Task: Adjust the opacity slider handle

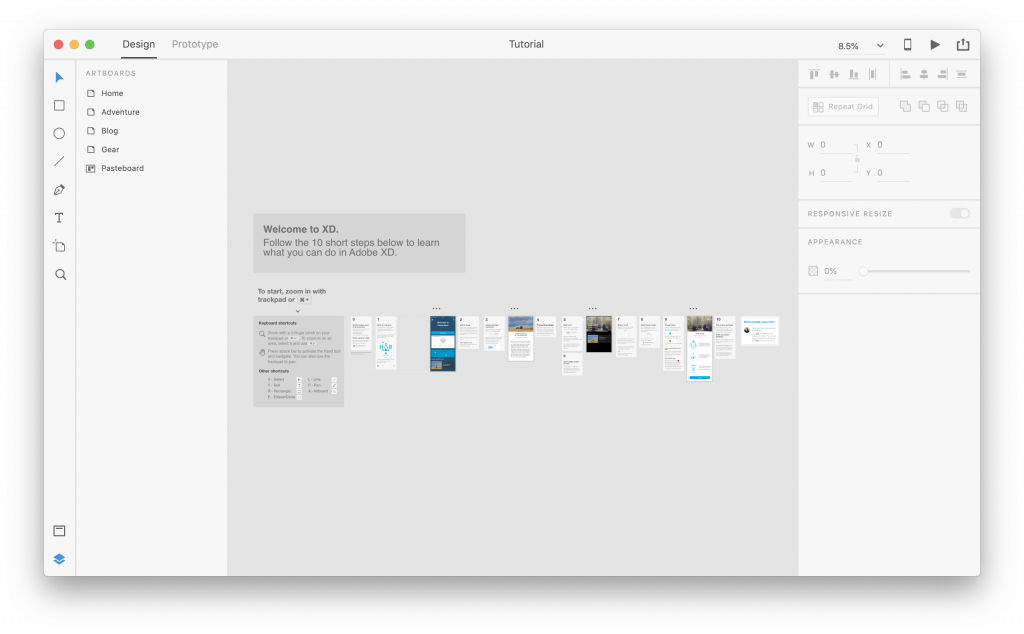Action: (x=863, y=271)
